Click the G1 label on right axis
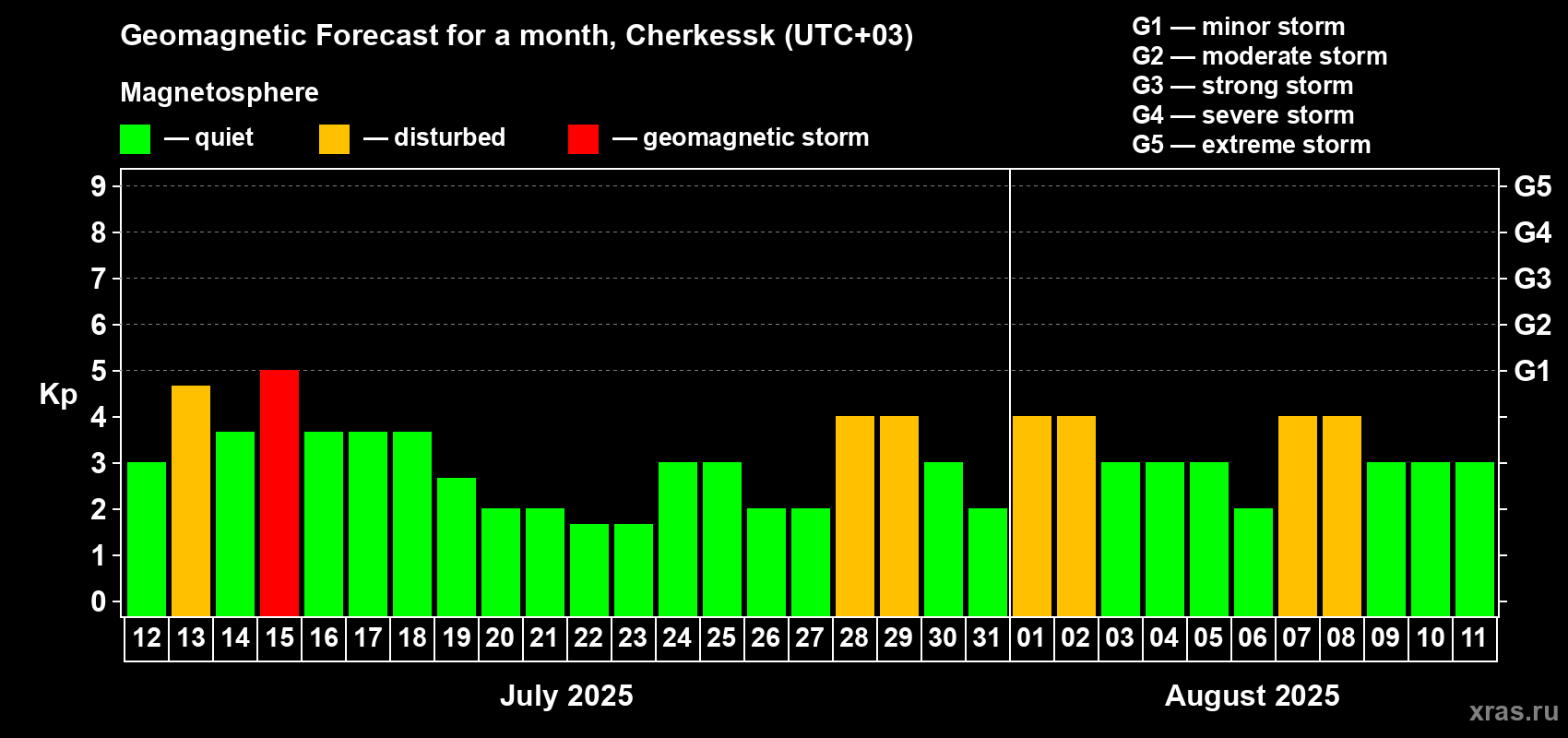The image size is (1568, 738). click(1532, 371)
